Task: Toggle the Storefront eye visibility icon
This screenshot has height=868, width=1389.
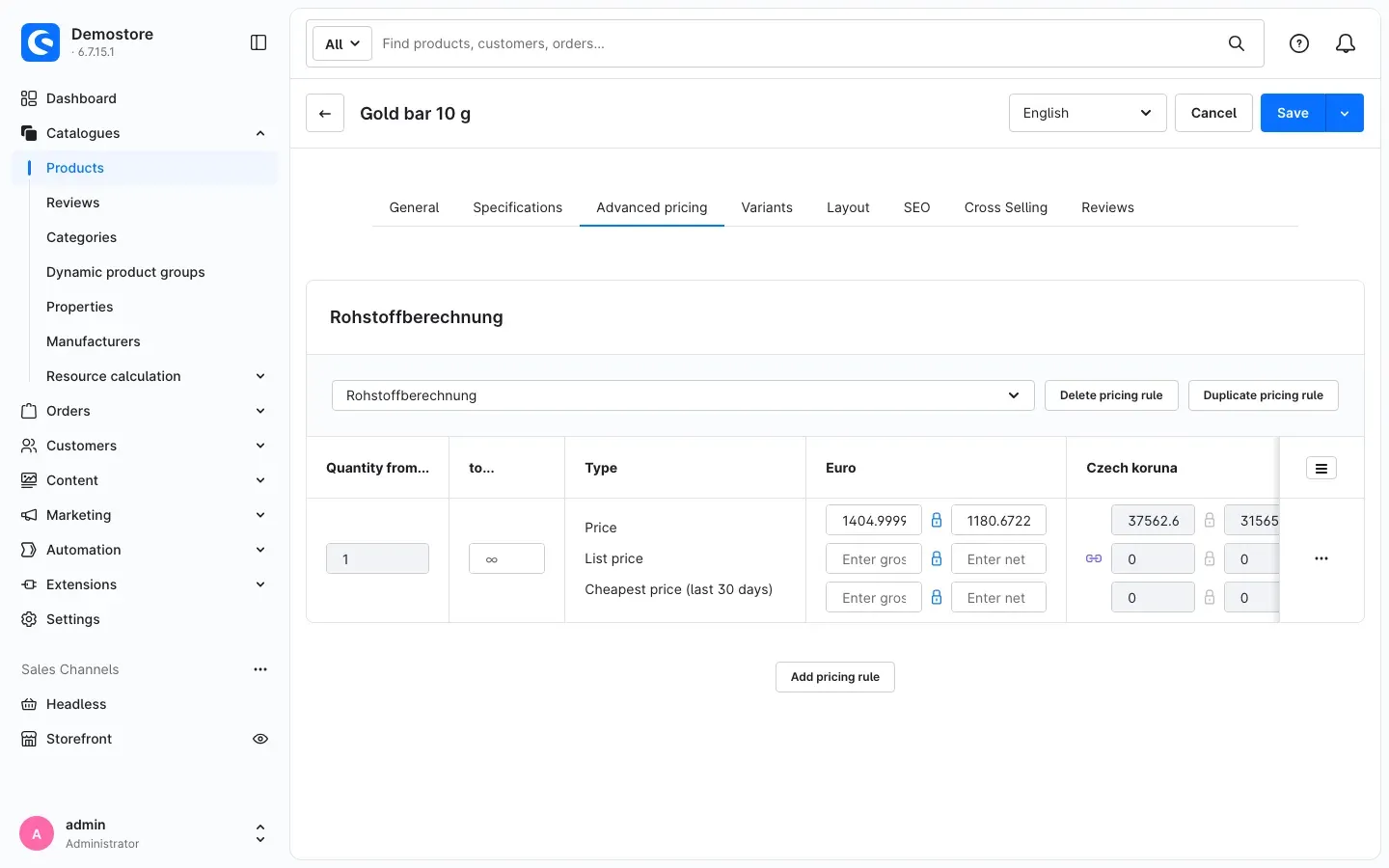Action: 260,739
